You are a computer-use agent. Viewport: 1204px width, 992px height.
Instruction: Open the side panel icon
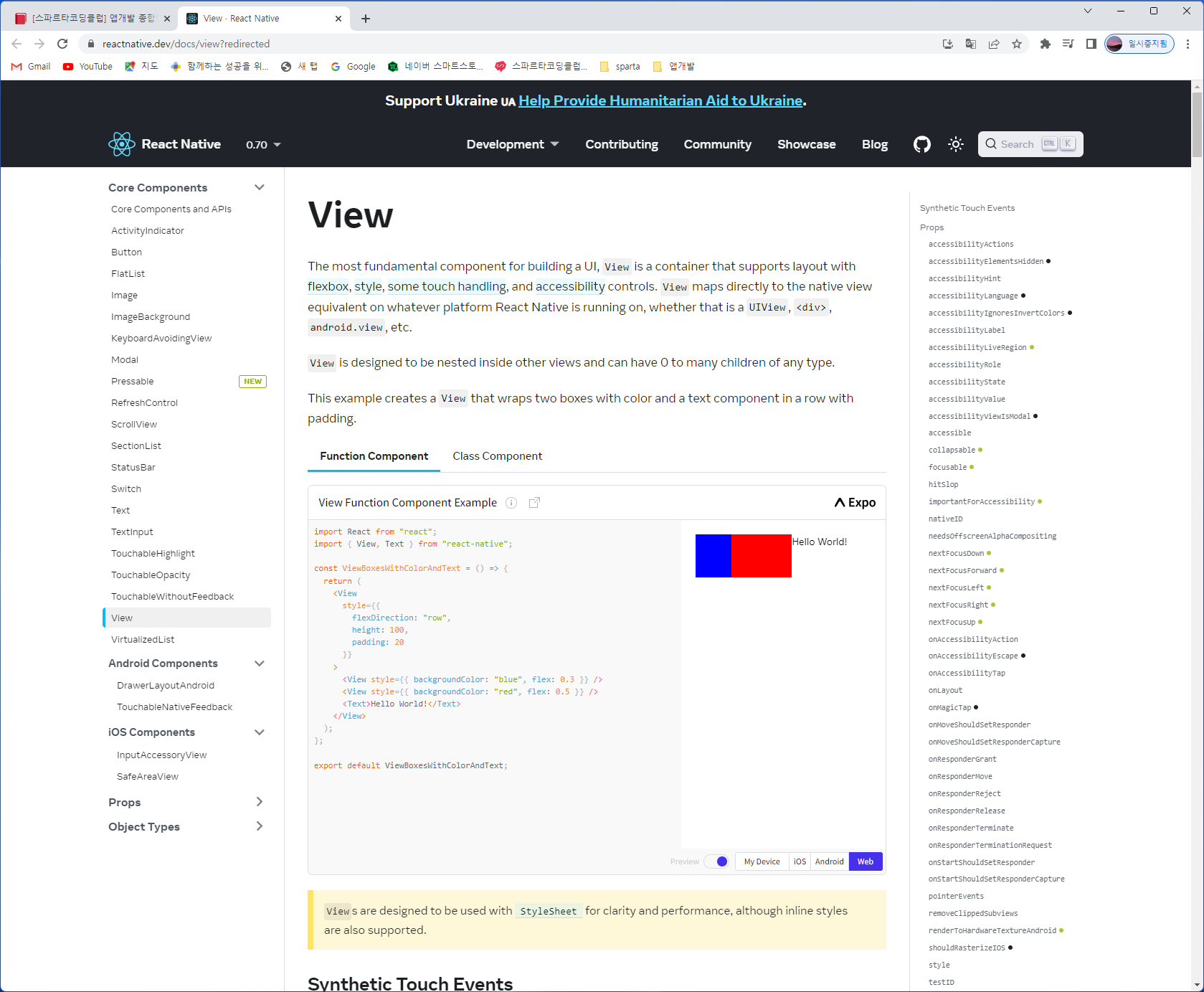(1091, 44)
